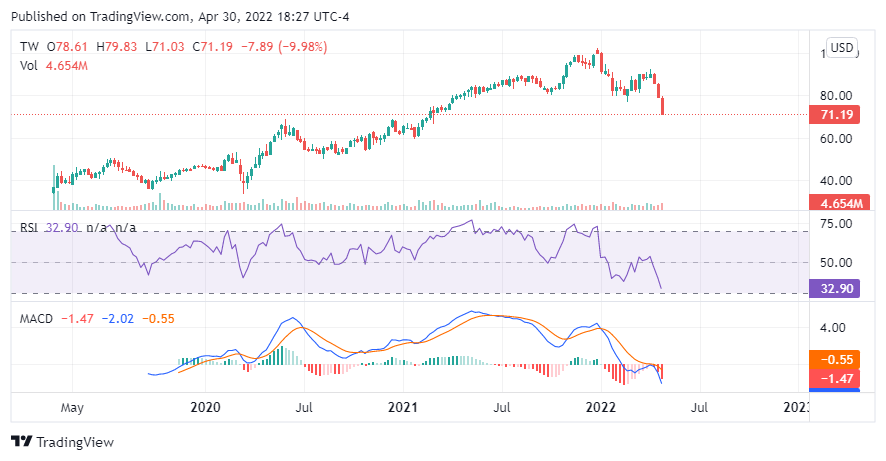Screen dimensions: 886x461
Task: Click the 50.00 RSI axis label
Action: [x=836, y=263]
